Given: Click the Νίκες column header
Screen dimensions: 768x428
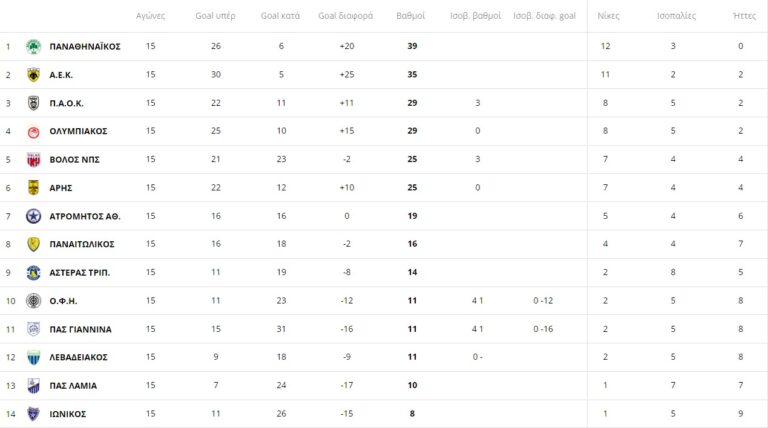Looking at the screenshot, I should tap(607, 17).
